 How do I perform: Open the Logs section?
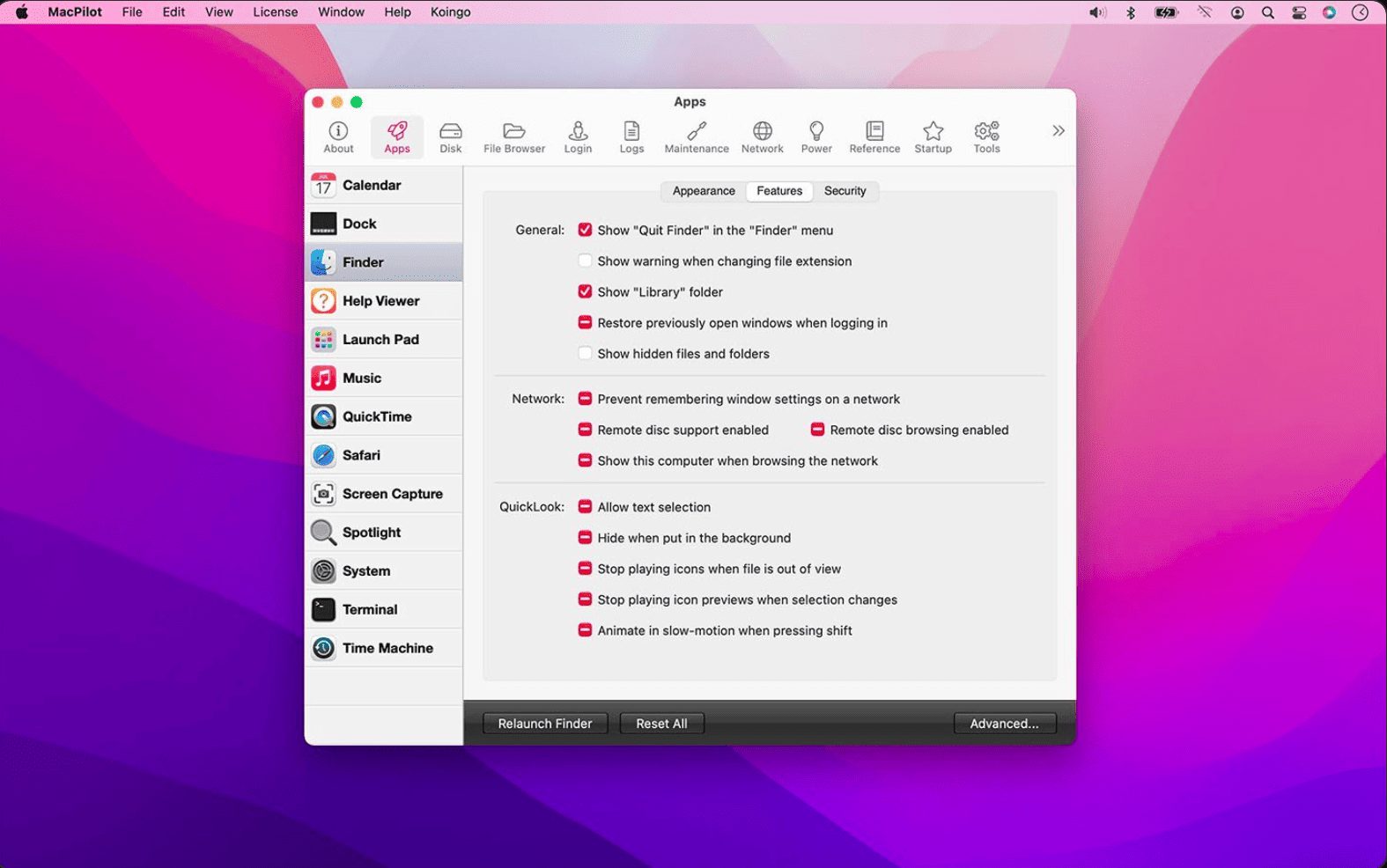631,137
